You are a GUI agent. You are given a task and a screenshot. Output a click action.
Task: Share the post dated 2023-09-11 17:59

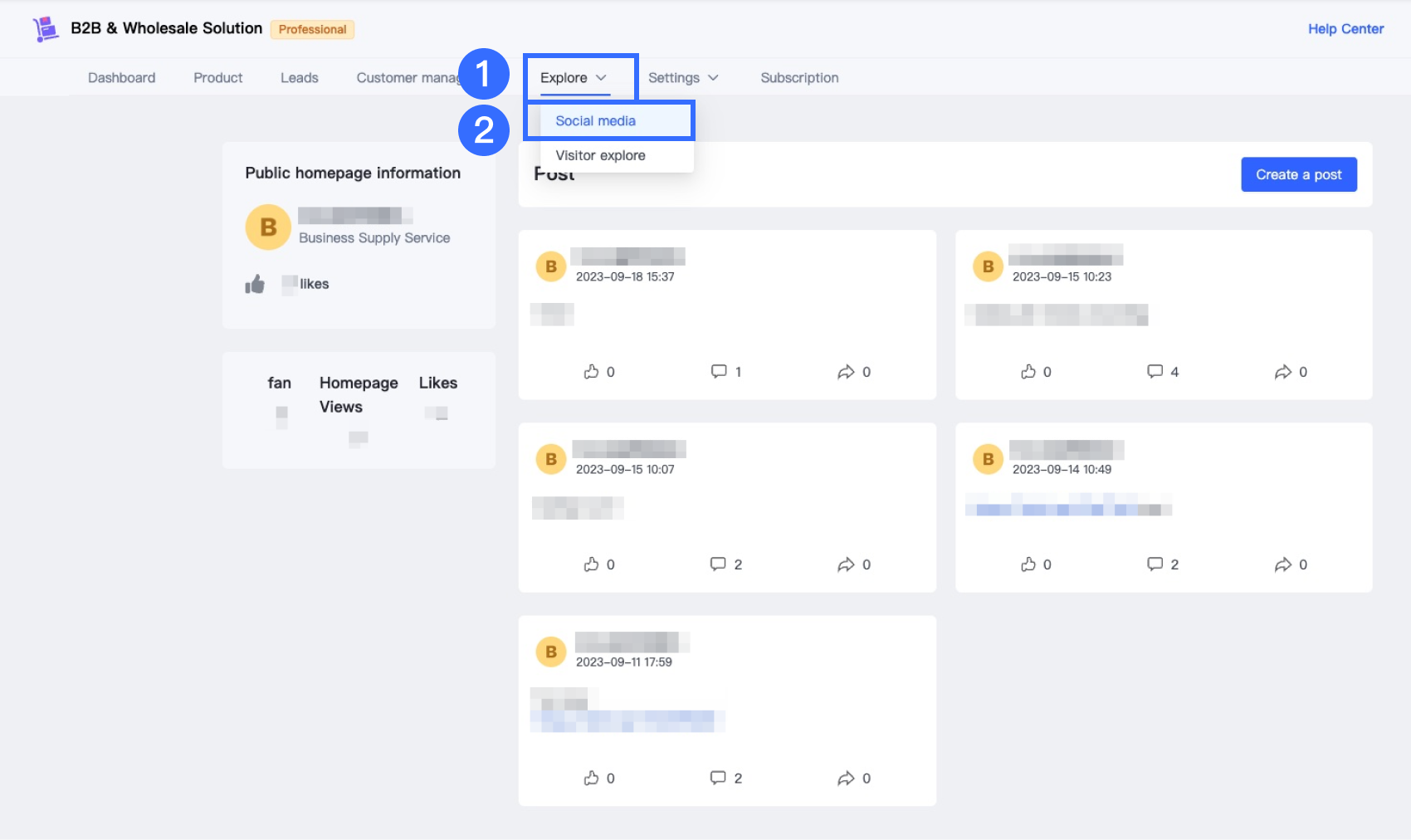pos(846,778)
